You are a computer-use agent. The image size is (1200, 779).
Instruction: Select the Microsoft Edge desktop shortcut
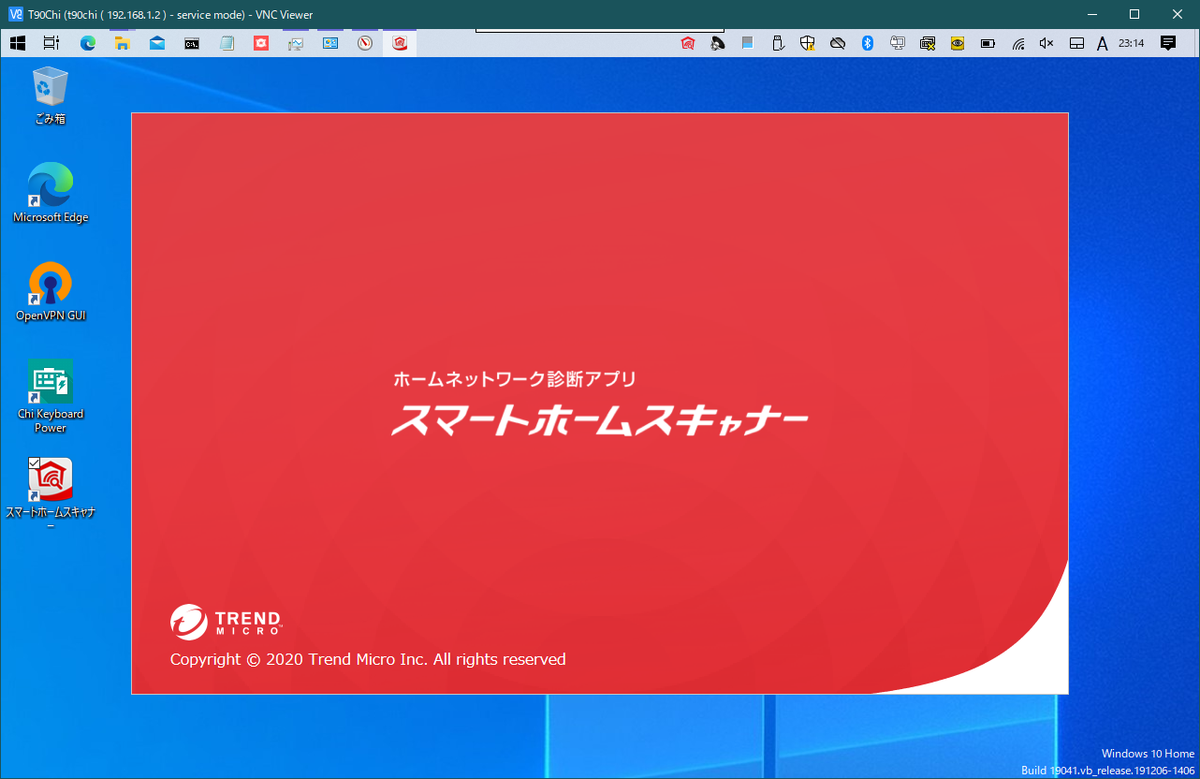(x=50, y=193)
